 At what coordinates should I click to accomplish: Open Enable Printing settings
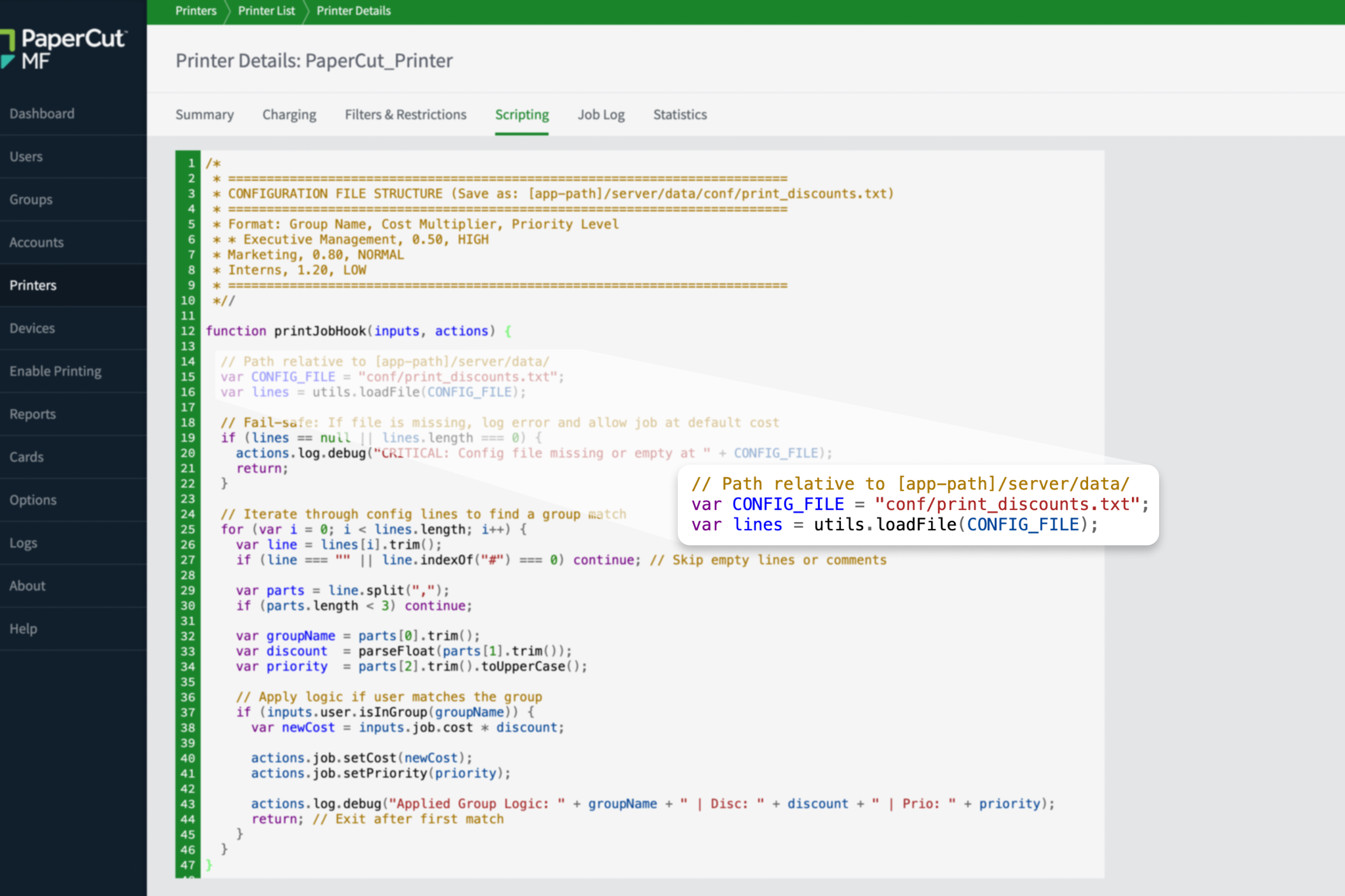(x=55, y=371)
